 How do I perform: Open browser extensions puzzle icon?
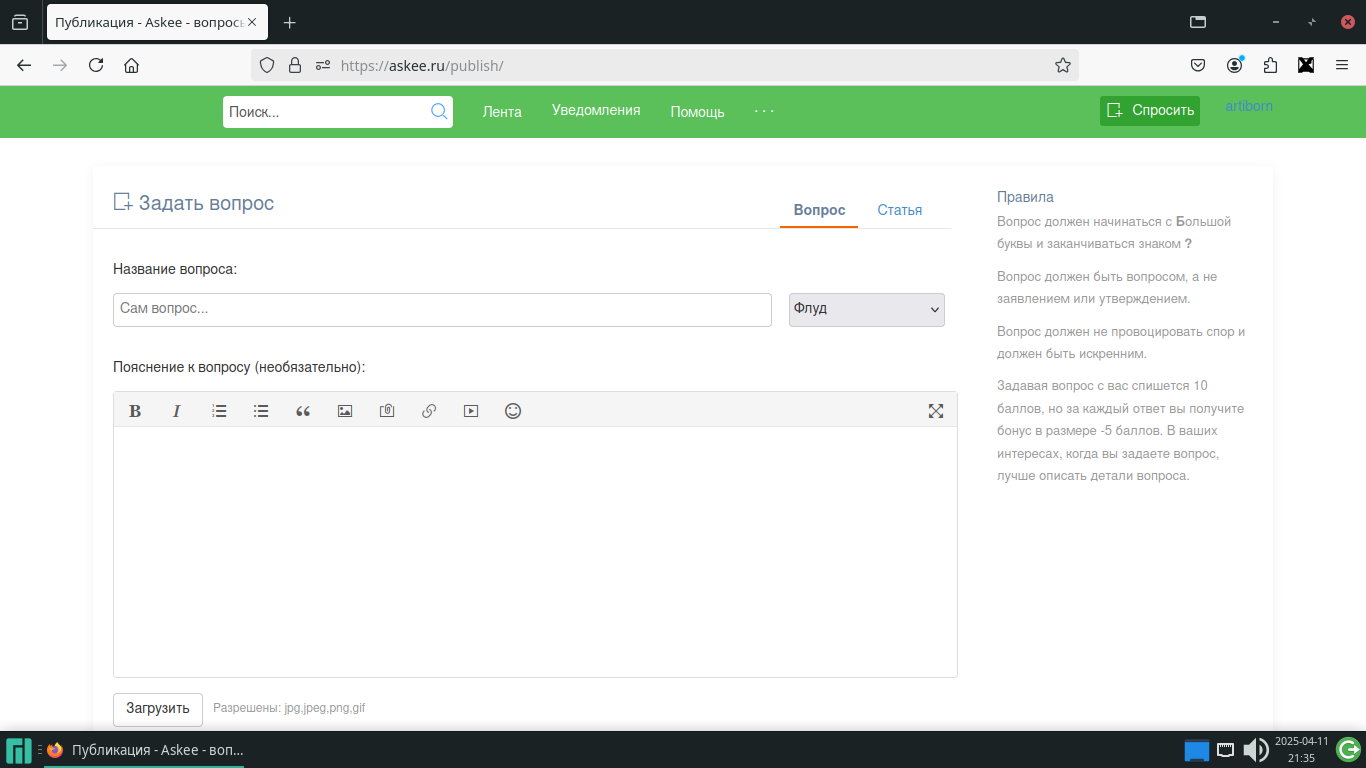[x=1270, y=65]
